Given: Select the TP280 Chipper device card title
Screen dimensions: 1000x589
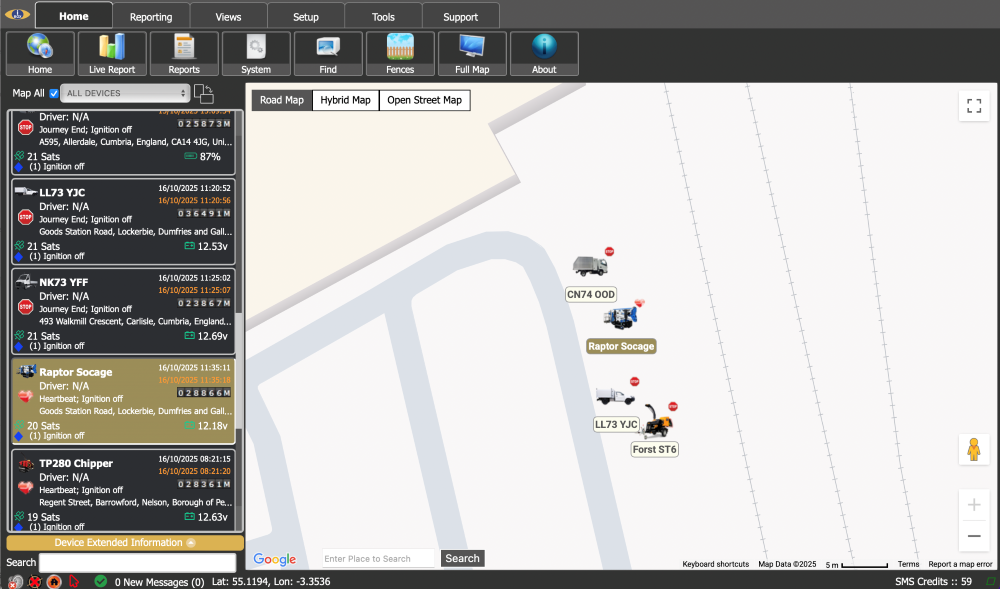Looking at the screenshot, I should pos(76,463).
